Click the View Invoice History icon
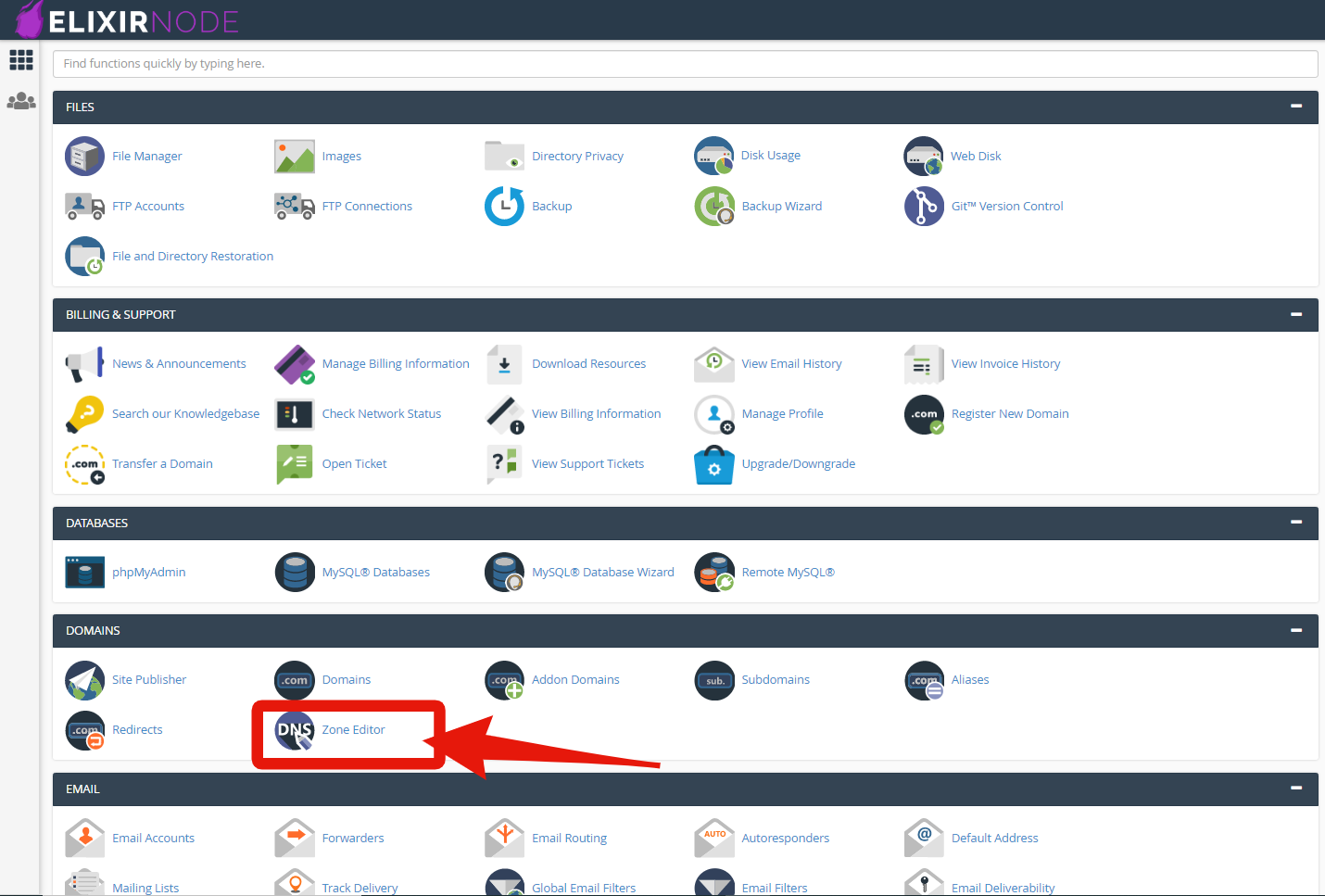Viewport: 1325px width, 896px height. pyautogui.click(x=924, y=364)
